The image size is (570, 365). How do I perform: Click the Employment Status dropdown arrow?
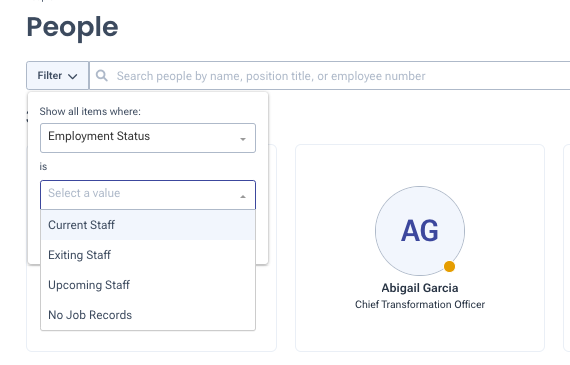243,139
